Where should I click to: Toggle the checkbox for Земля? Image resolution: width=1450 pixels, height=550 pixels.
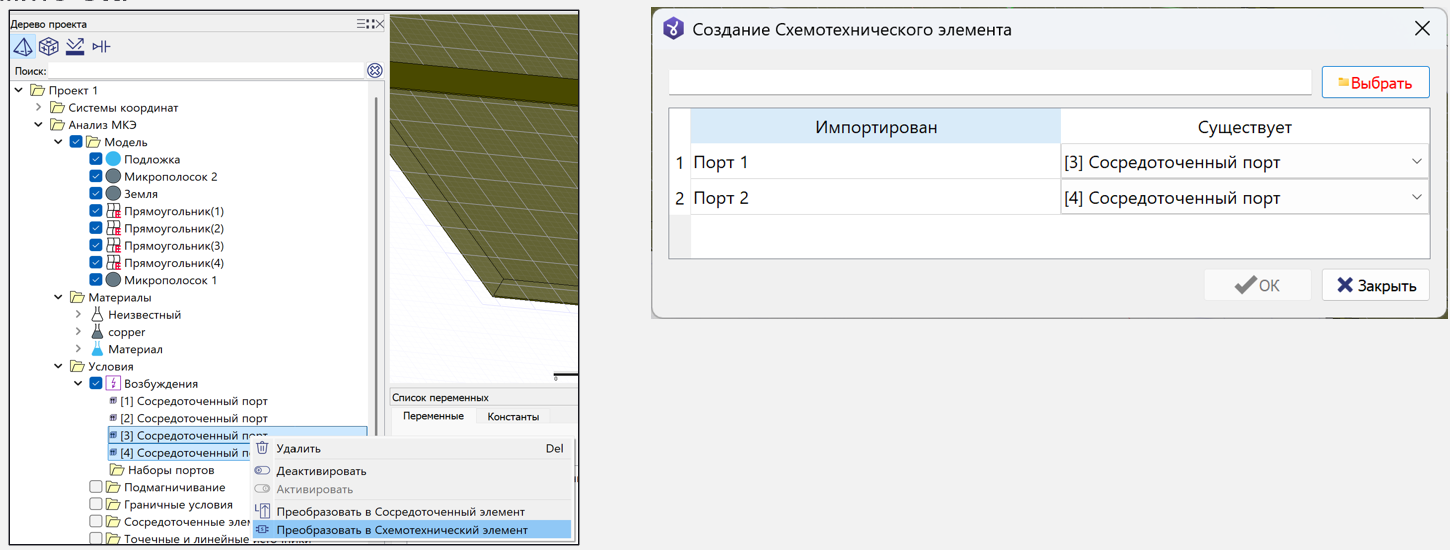pyautogui.click(x=96, y=194)
